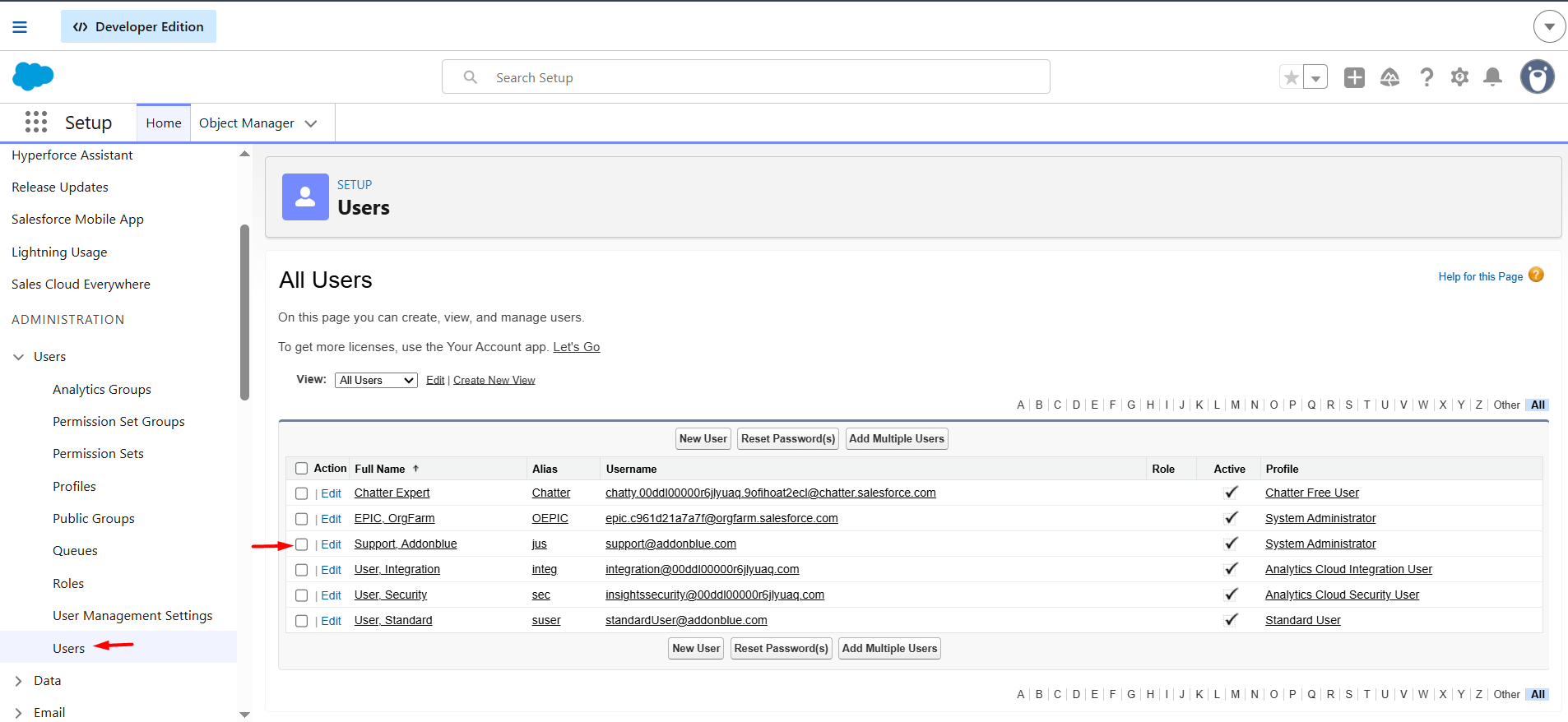Screen dimensions: 1568x722
Task: Open the favorites list dropdown arrow
Action: (x=1315, y=77)
